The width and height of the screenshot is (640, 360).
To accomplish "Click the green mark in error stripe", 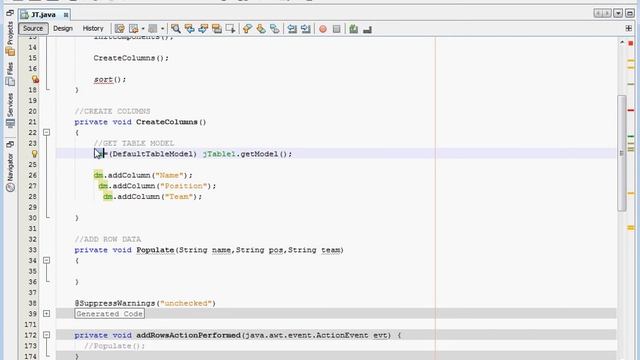I will pos(631,136).
